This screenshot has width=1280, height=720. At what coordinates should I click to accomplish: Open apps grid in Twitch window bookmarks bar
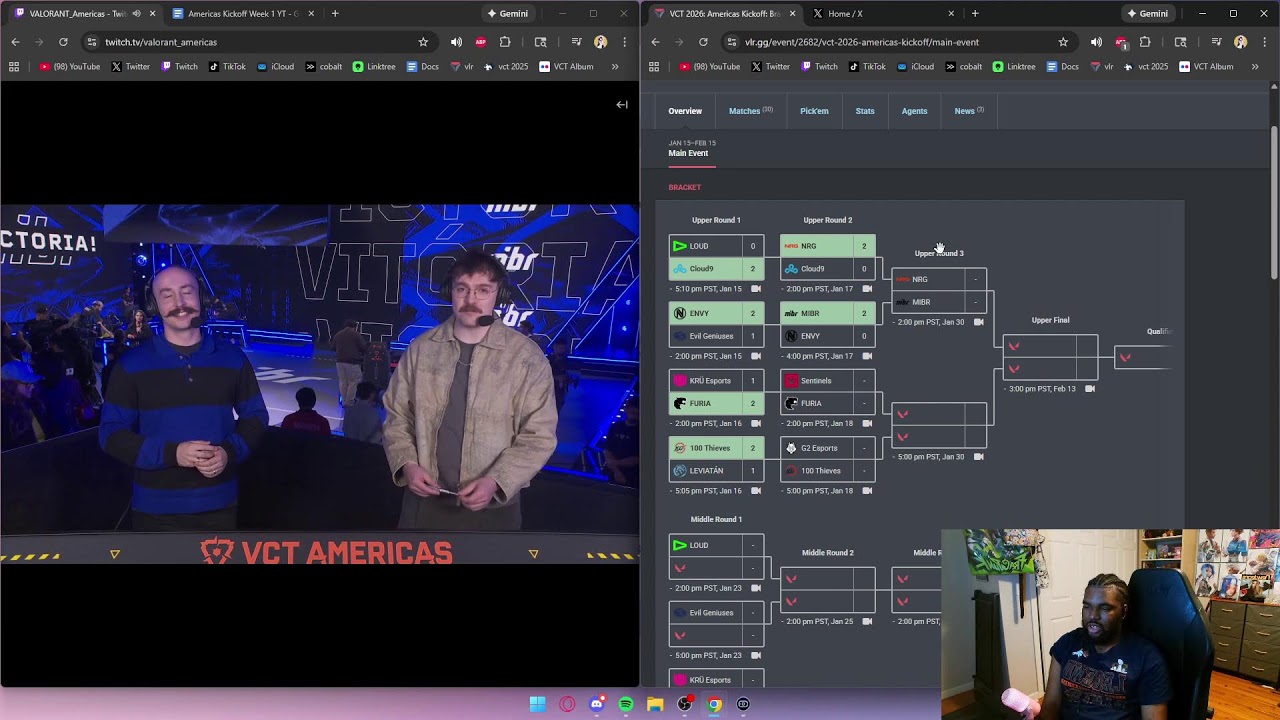coord(14,66)
